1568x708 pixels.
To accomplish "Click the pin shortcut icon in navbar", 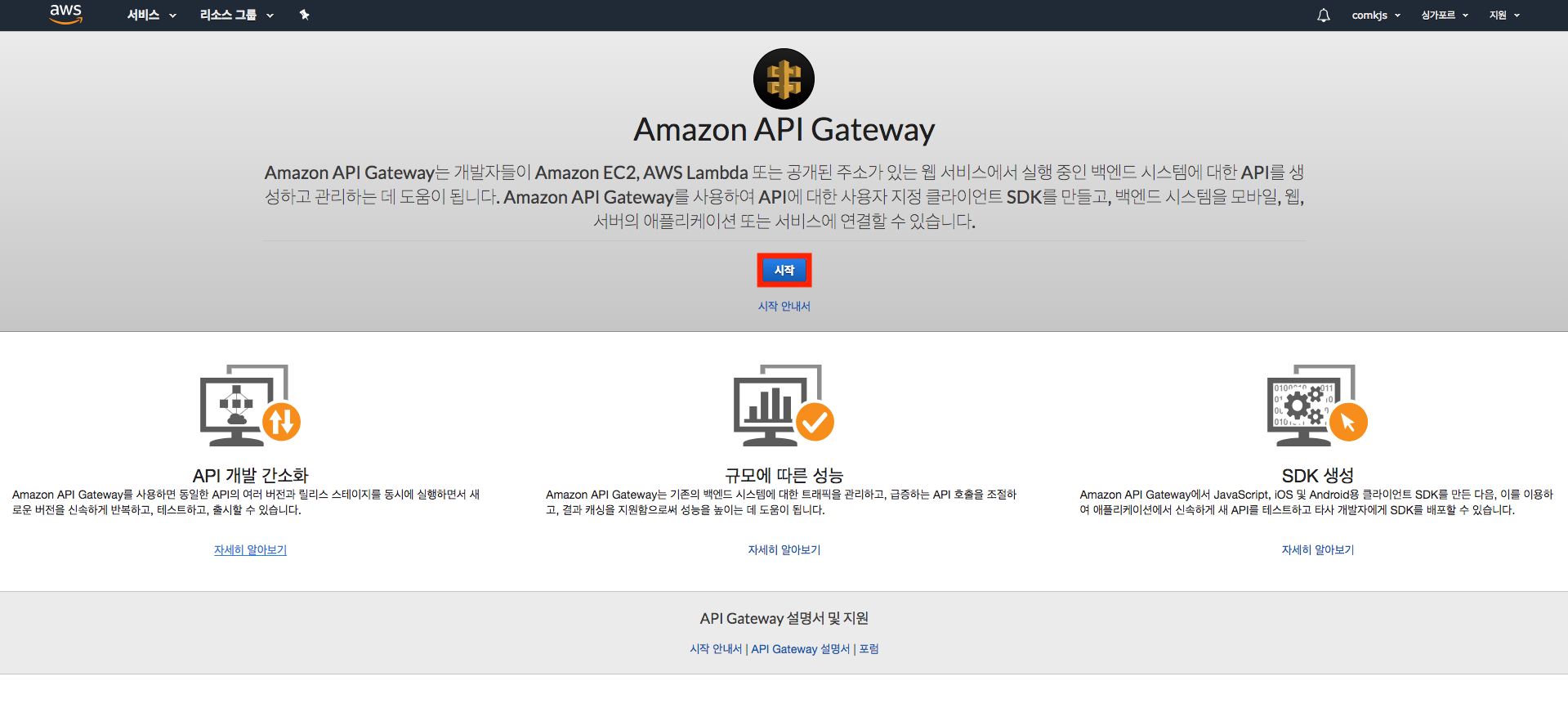I will tap(304, 15).
